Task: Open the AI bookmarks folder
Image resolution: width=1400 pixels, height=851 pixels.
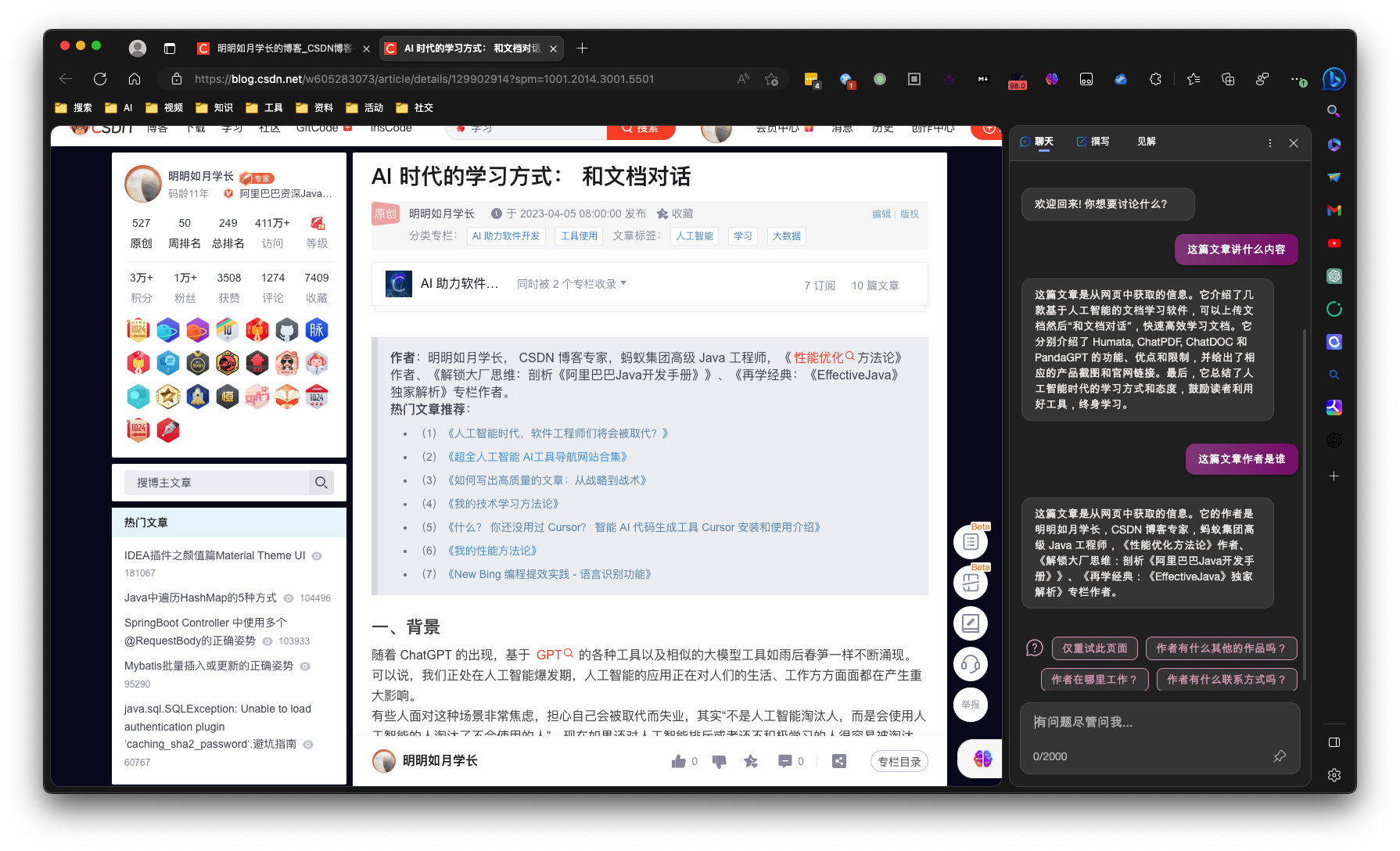Action: point(119,108)
